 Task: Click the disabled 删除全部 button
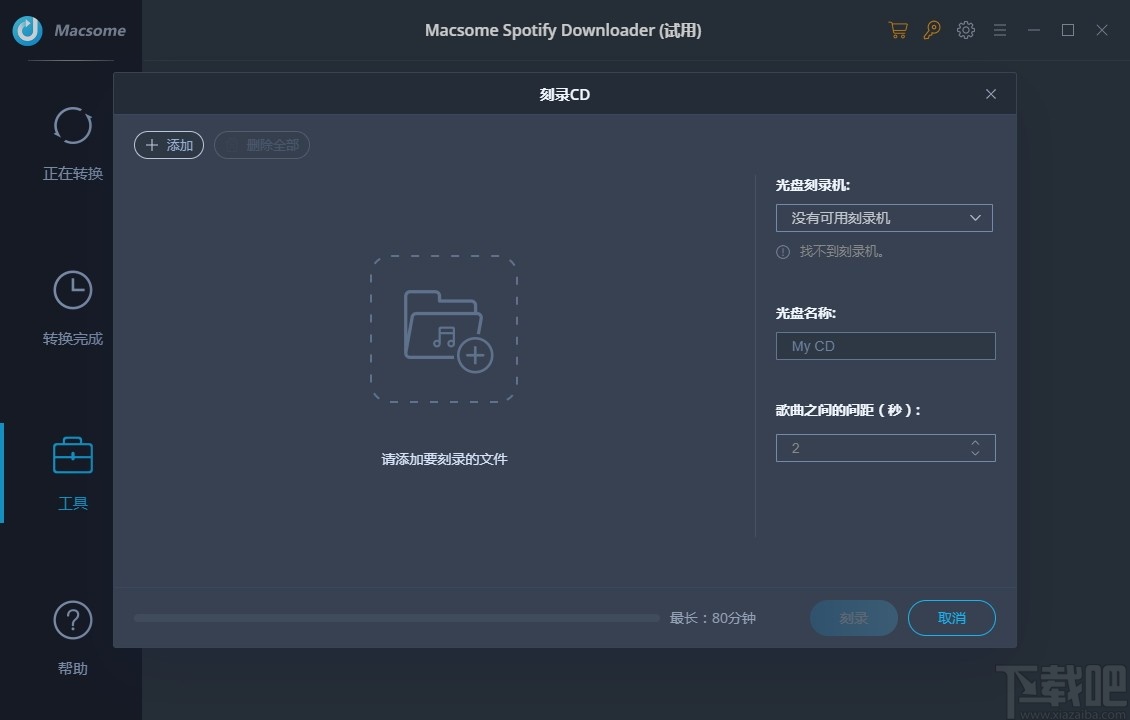(262, 145)
